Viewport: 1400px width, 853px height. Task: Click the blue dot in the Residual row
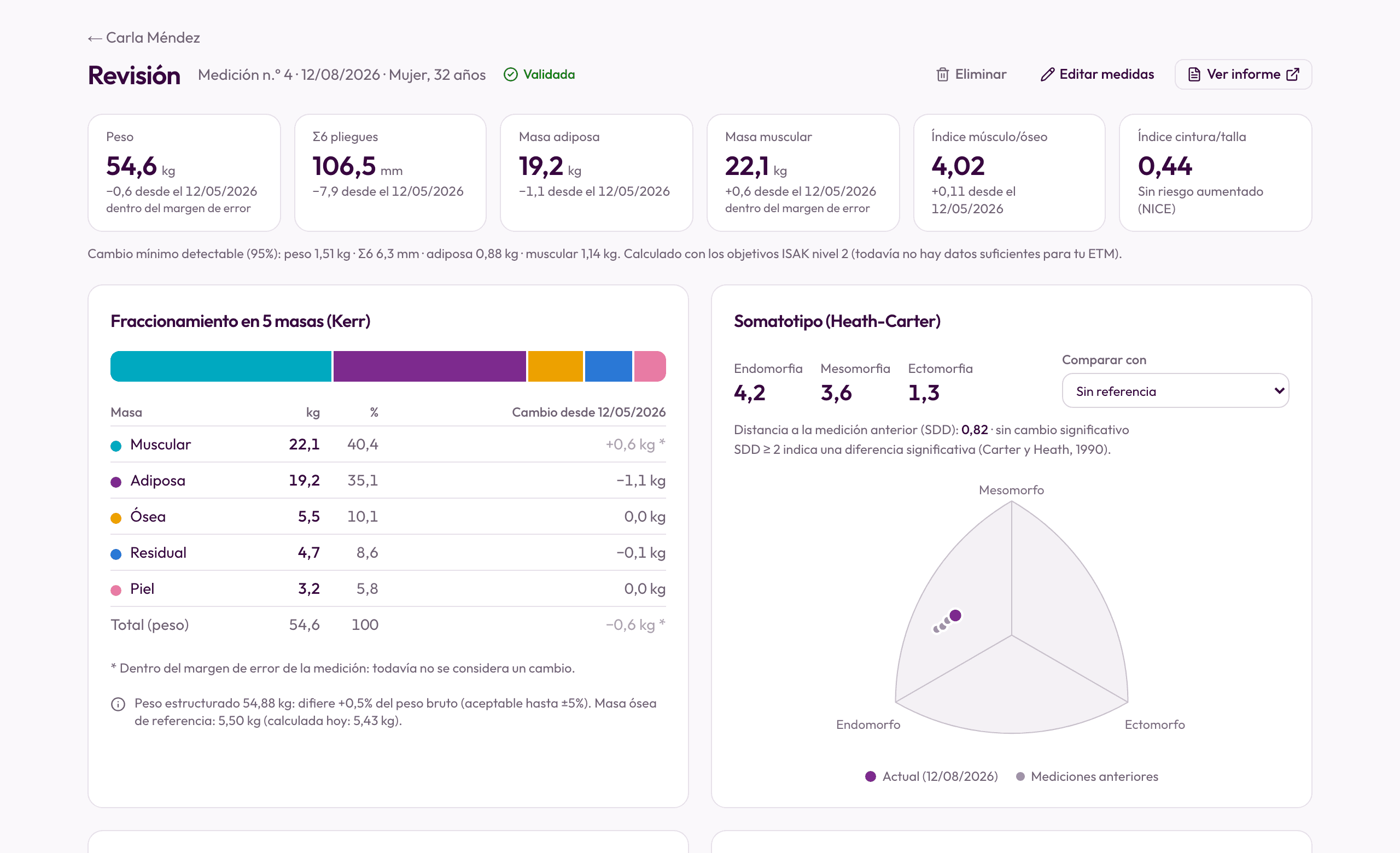[116, 554]
